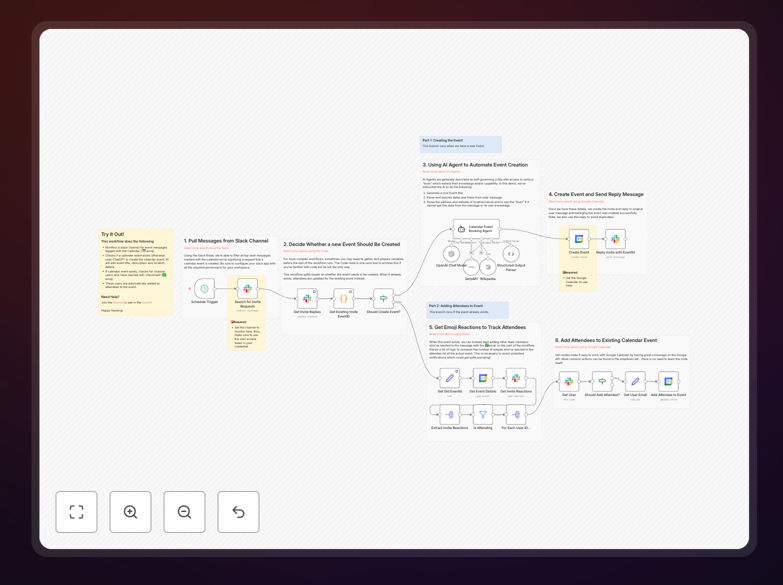The image size is (783, 585).
Task: Click the 'Try It Out!' sticky note heading
Action: (112, 234)
